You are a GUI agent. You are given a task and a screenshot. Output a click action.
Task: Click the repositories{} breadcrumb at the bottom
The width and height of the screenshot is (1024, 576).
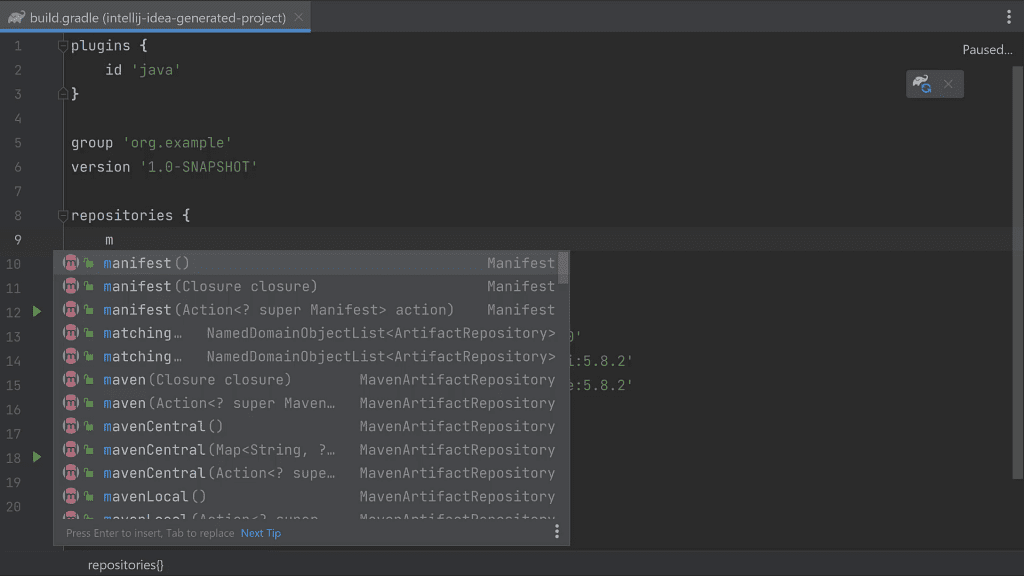125,564
